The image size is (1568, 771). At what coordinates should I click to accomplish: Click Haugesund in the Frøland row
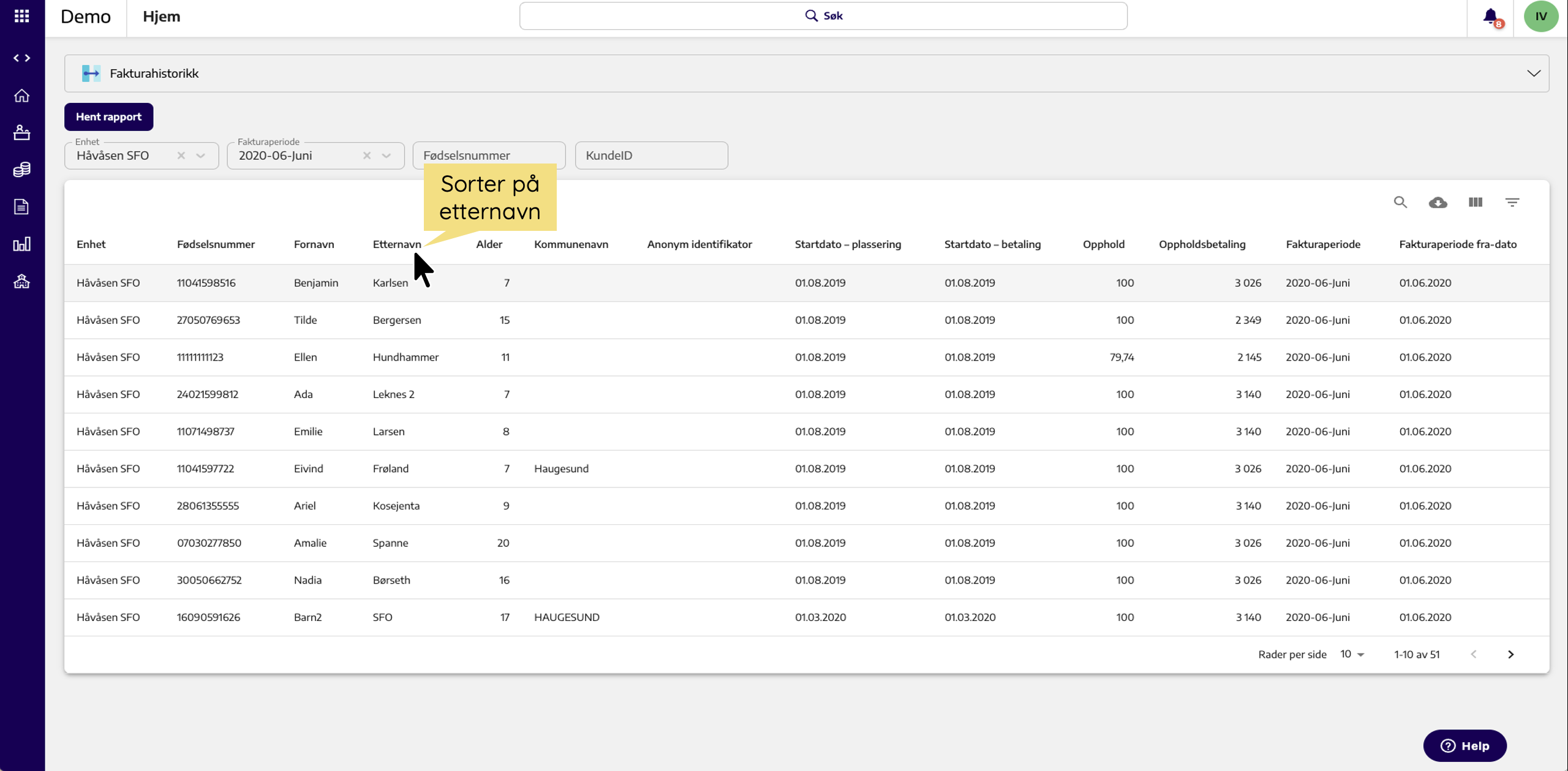click(561, 468)
